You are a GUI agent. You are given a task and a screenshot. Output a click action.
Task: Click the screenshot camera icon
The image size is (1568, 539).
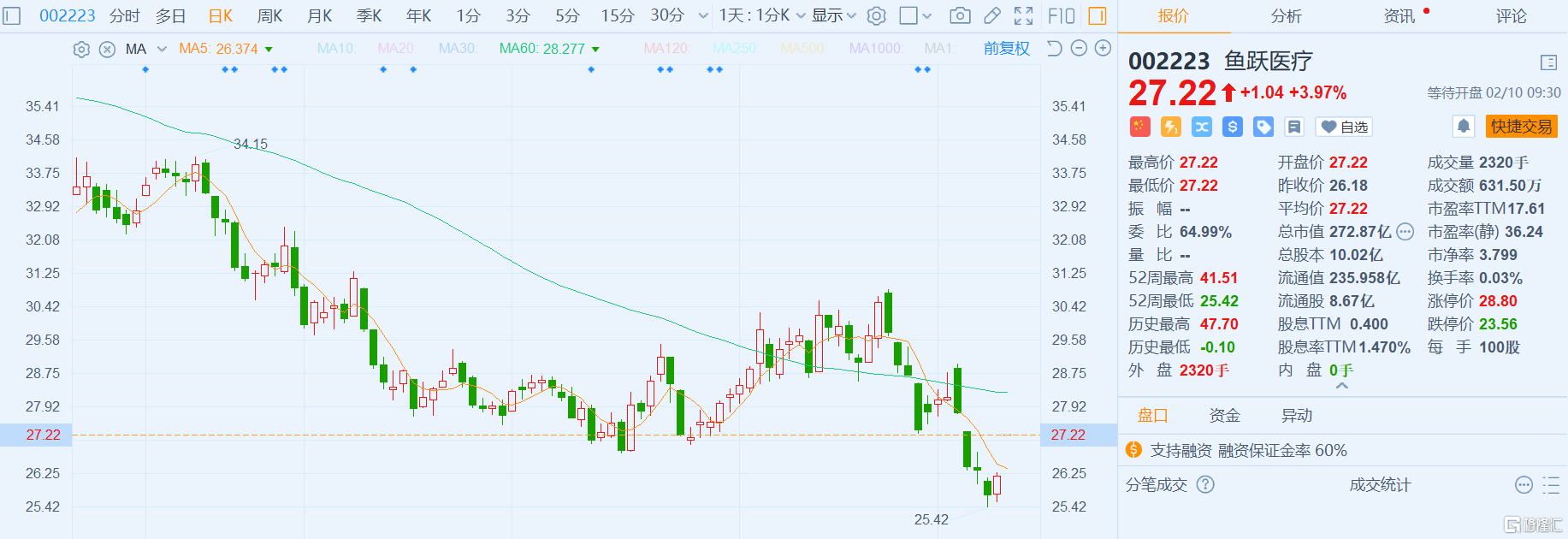[960, 15]
